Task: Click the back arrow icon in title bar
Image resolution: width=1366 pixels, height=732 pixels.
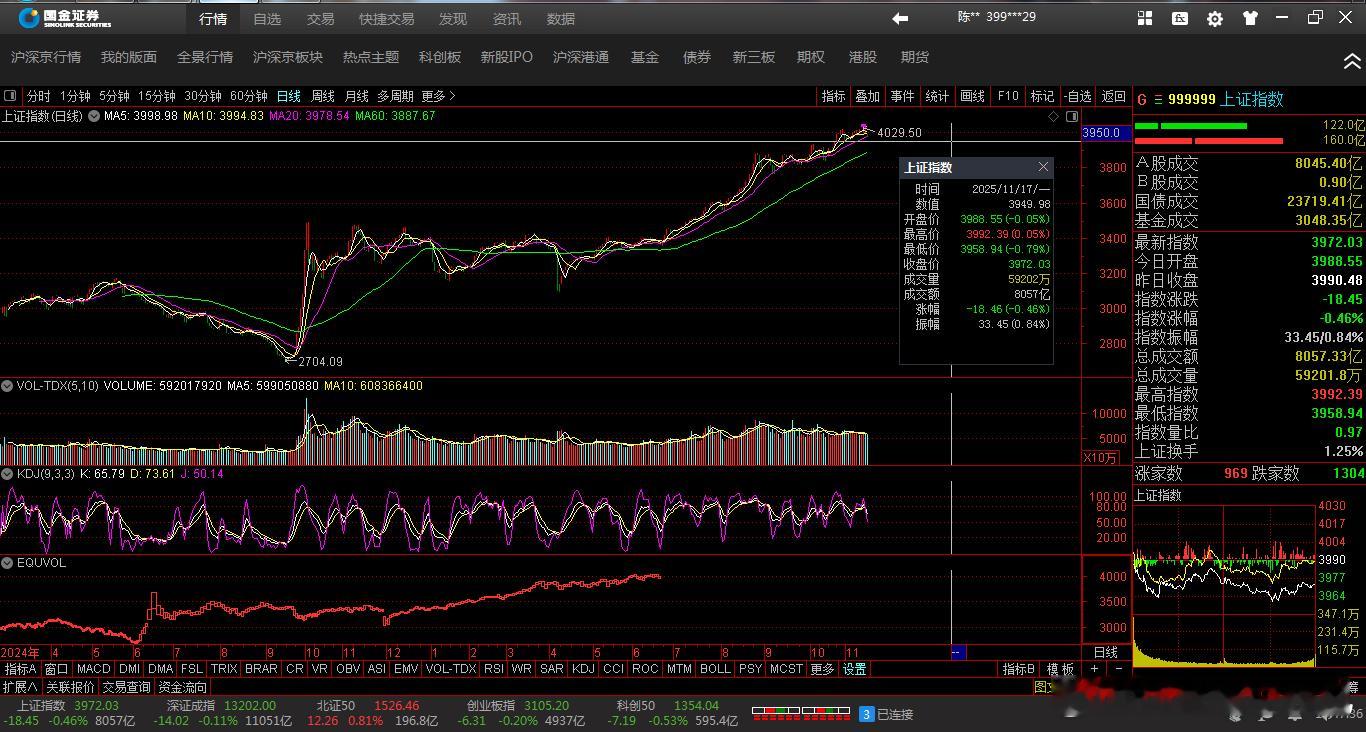Action: click(900, 18)
